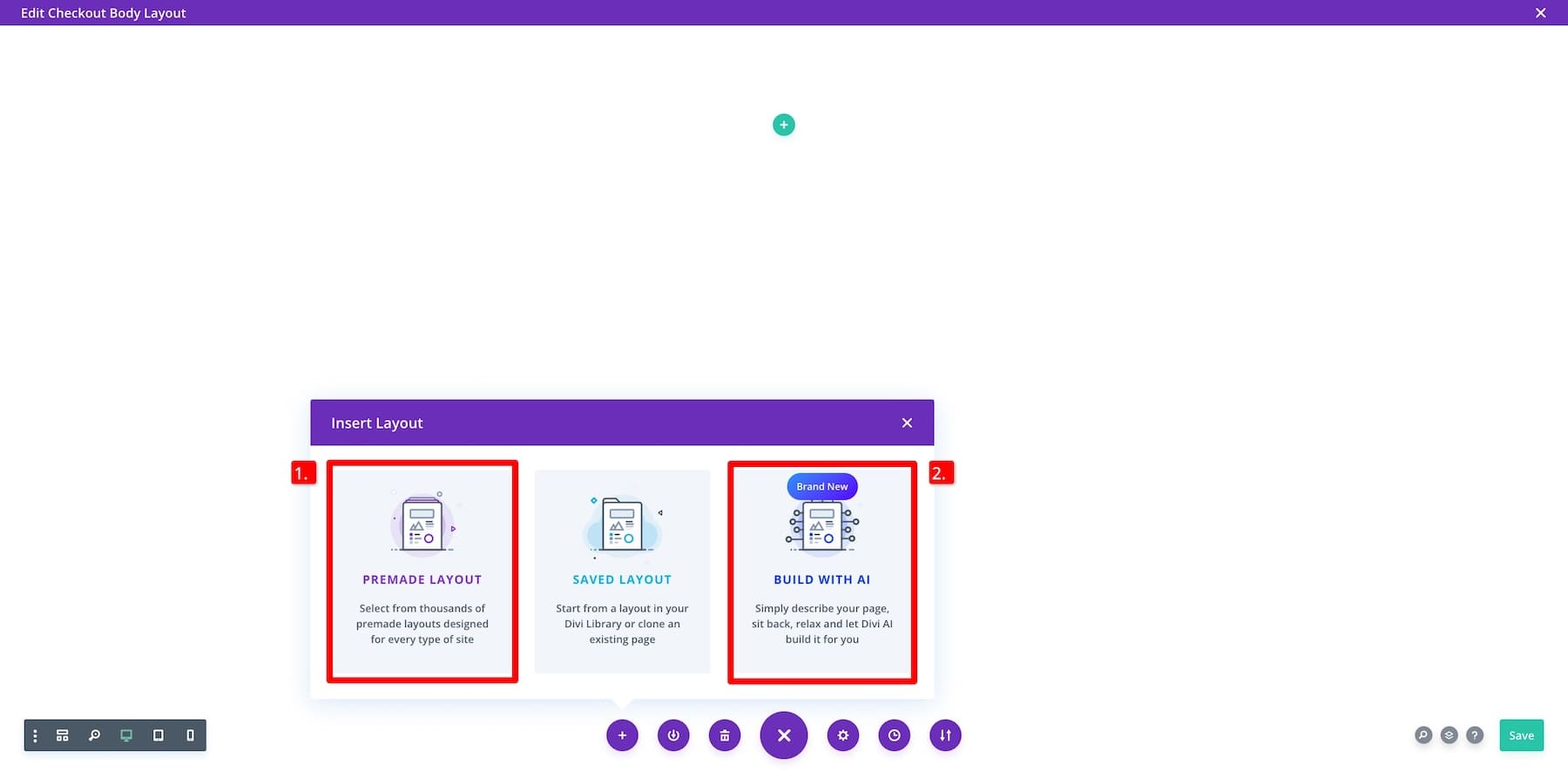
Task: Open portability import/export arrows button
Action: click(x=945, y=735)
